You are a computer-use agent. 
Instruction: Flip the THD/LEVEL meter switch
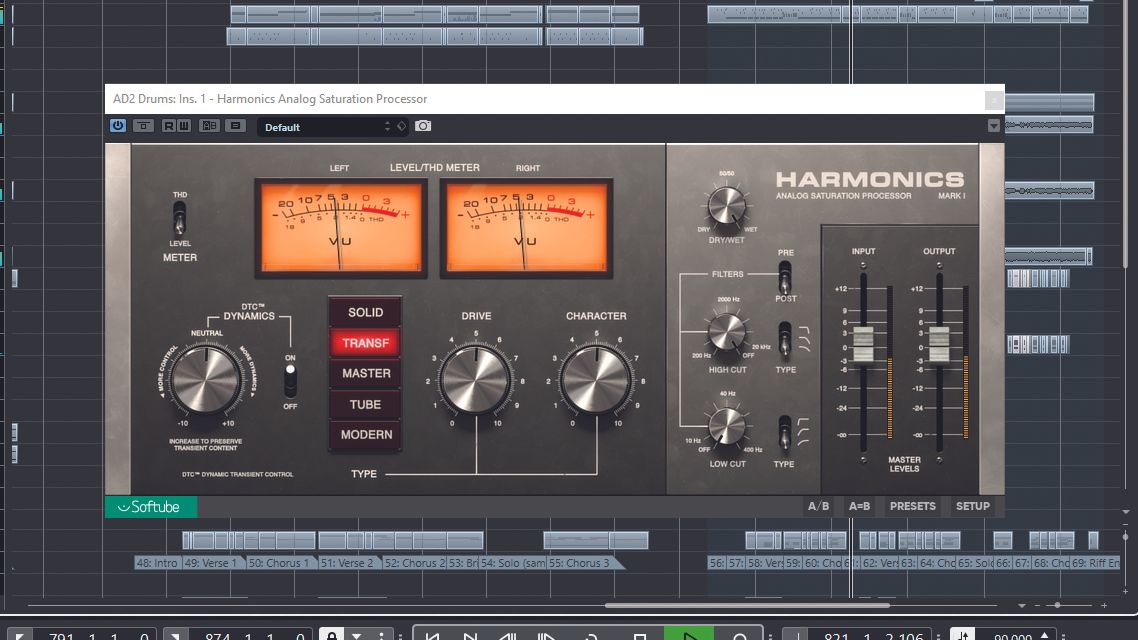pos(179,217)
